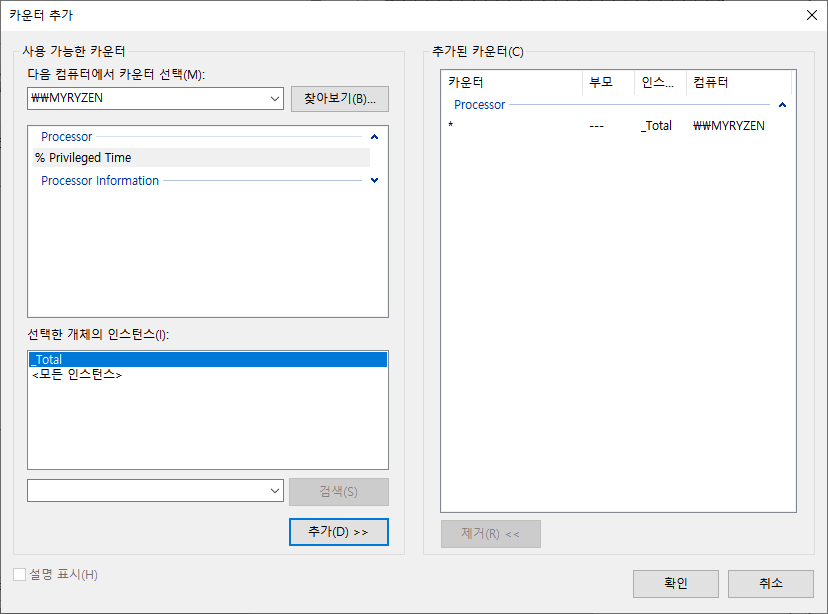The height and width of the screenshot is (614, 828).
Task: Expand the Processor Information group
Action: pyautogui.click(x=374, y=180)
